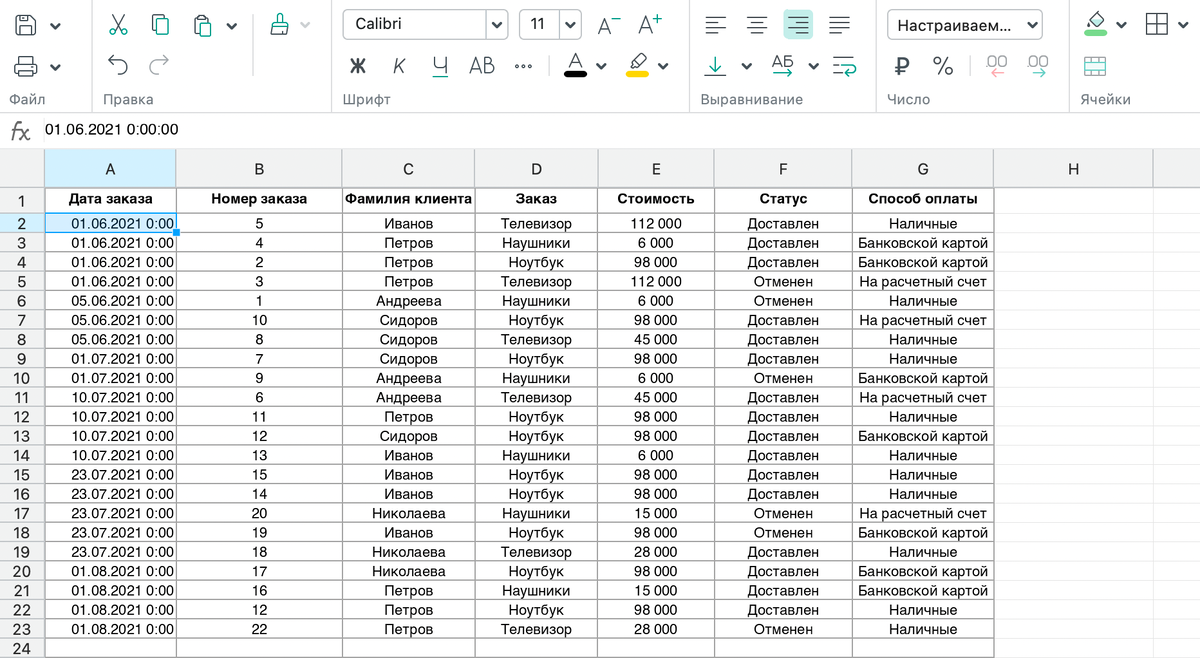Image resolution: width=1200 pixels, height=658 pixels.
Task: Select header cell 'Способ оплаты'
Action: pyautogui.click(x=923, y=199)
